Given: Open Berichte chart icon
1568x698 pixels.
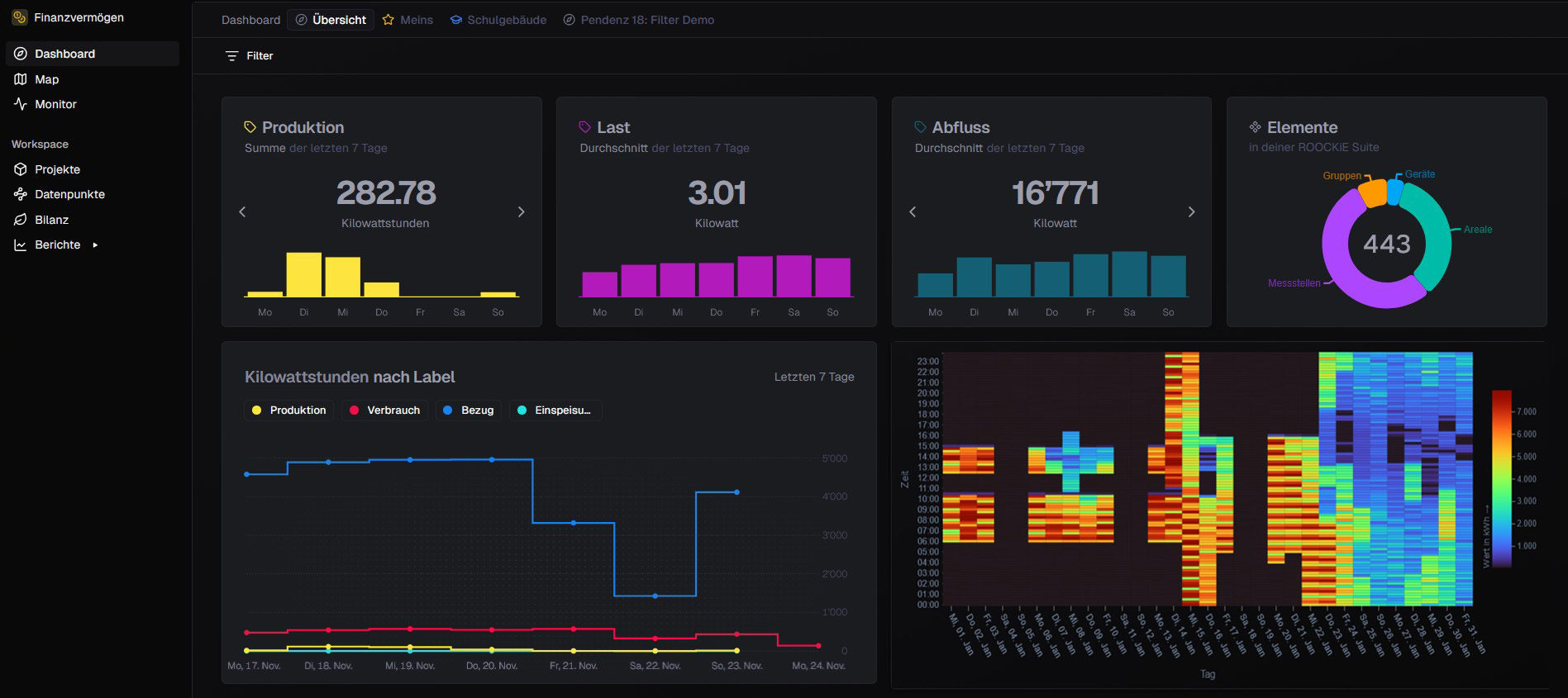Looking at the screenshot, I should pos(21,245).
